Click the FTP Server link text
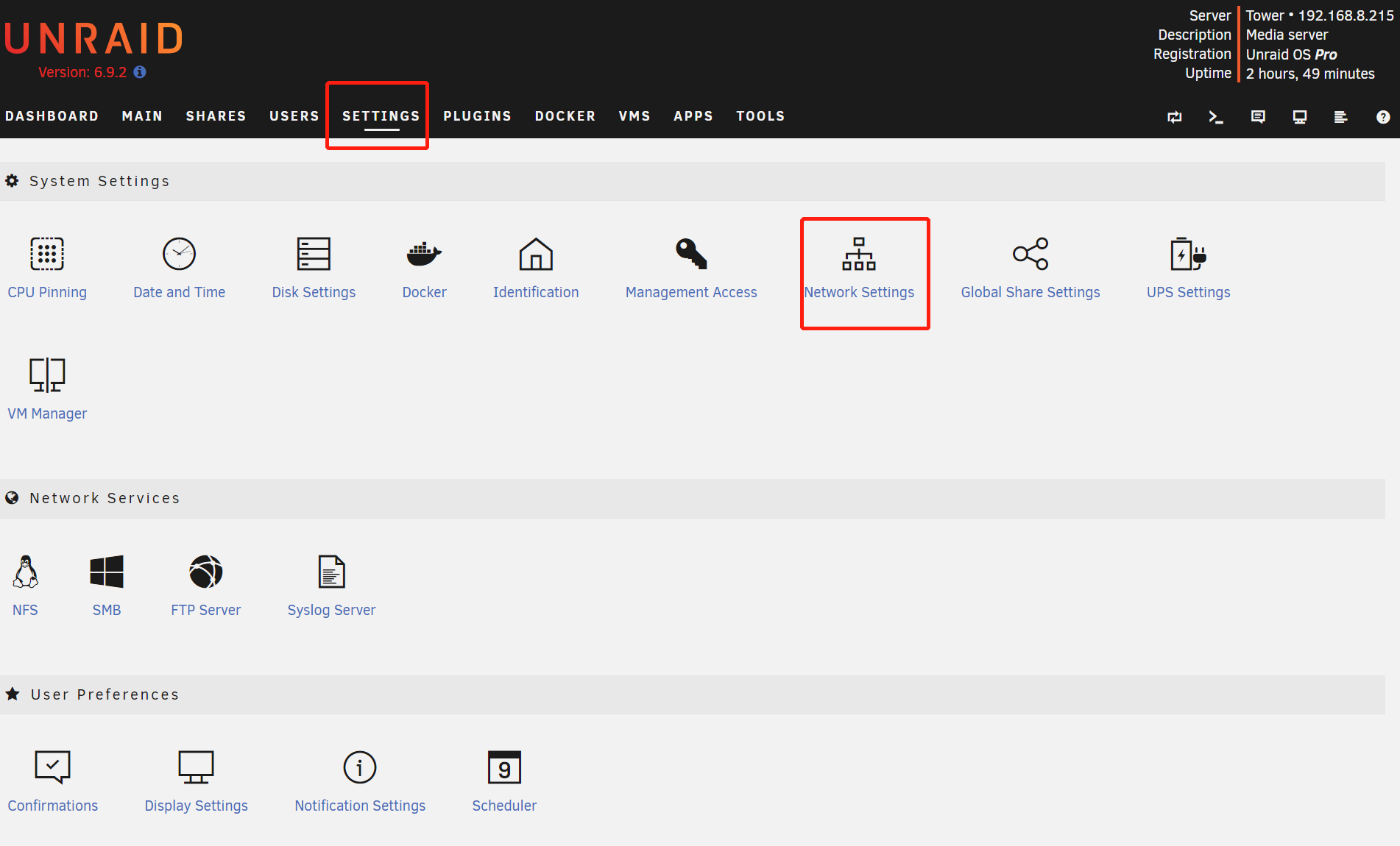 206,610
